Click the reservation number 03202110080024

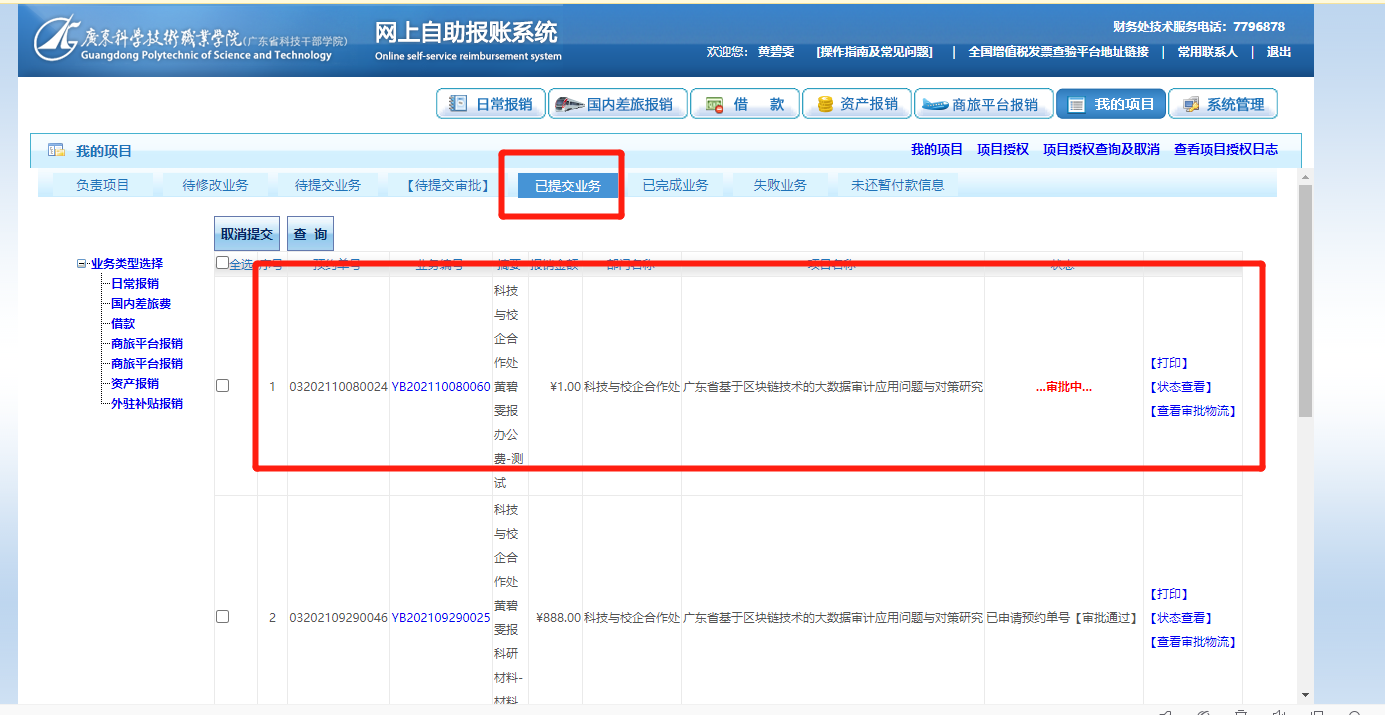pyautogui.click(x=338, y=386)
